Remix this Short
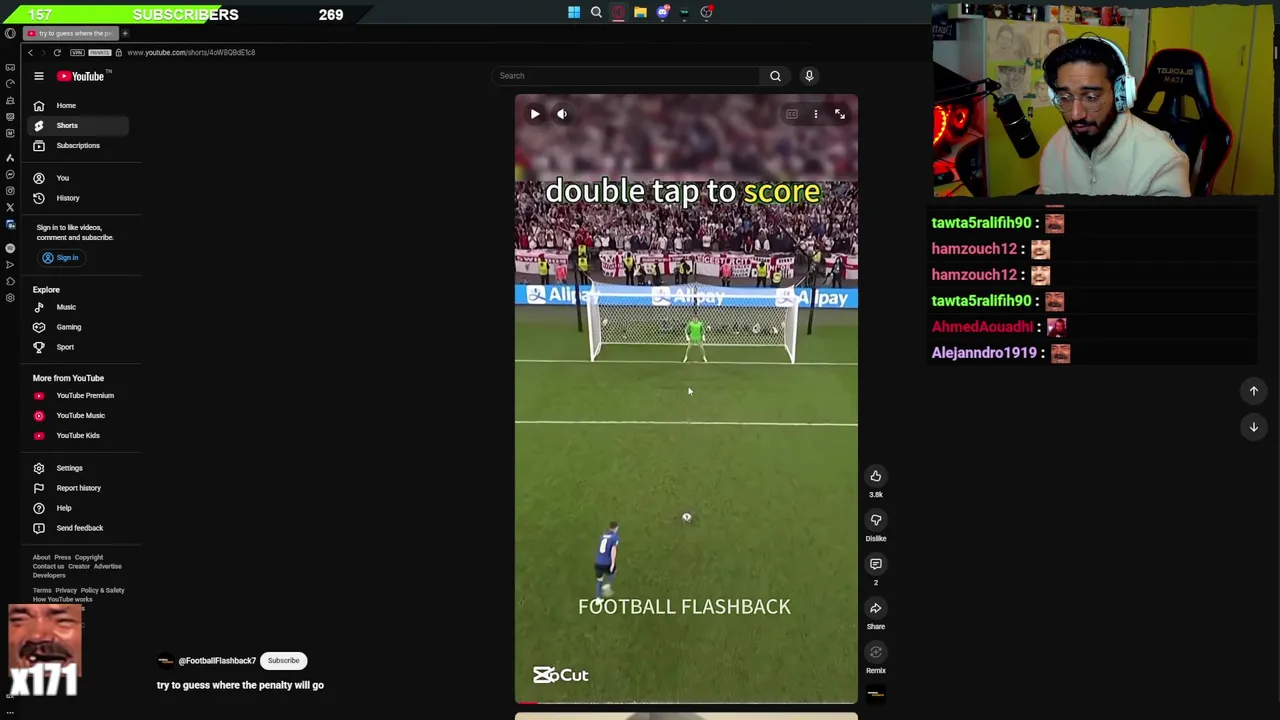 click(x=876, y=652)
